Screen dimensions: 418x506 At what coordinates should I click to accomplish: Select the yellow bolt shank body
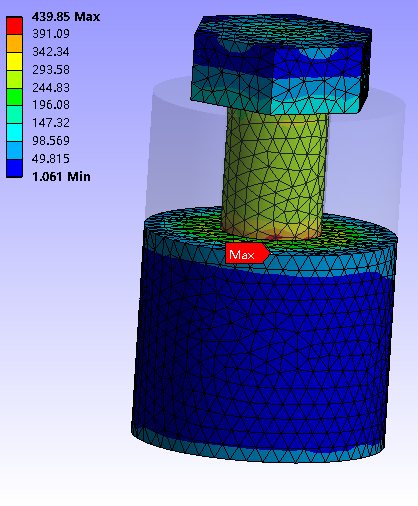[x=275, y=173]
